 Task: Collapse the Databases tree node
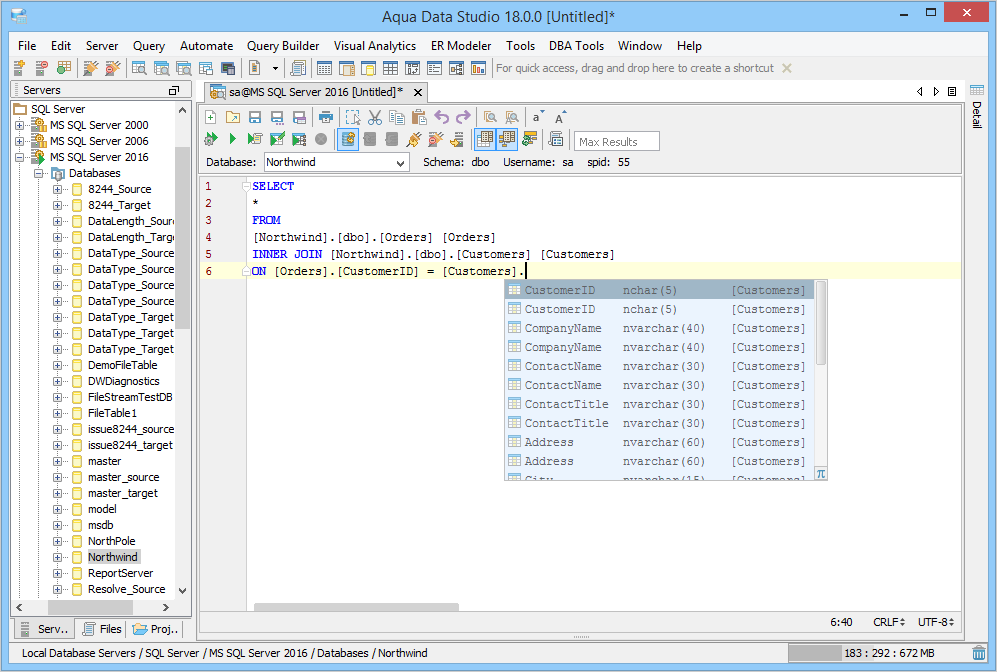point(39,173)
